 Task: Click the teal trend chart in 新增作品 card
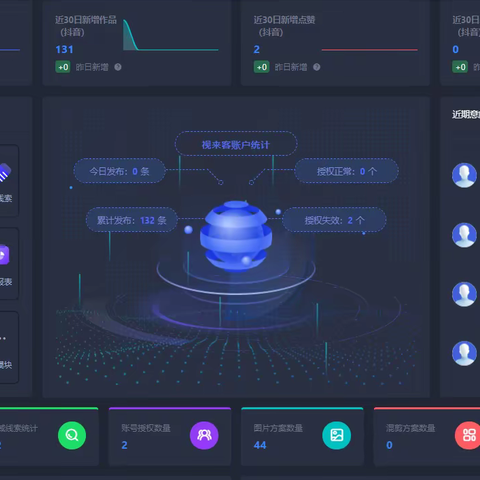[171, 35]
